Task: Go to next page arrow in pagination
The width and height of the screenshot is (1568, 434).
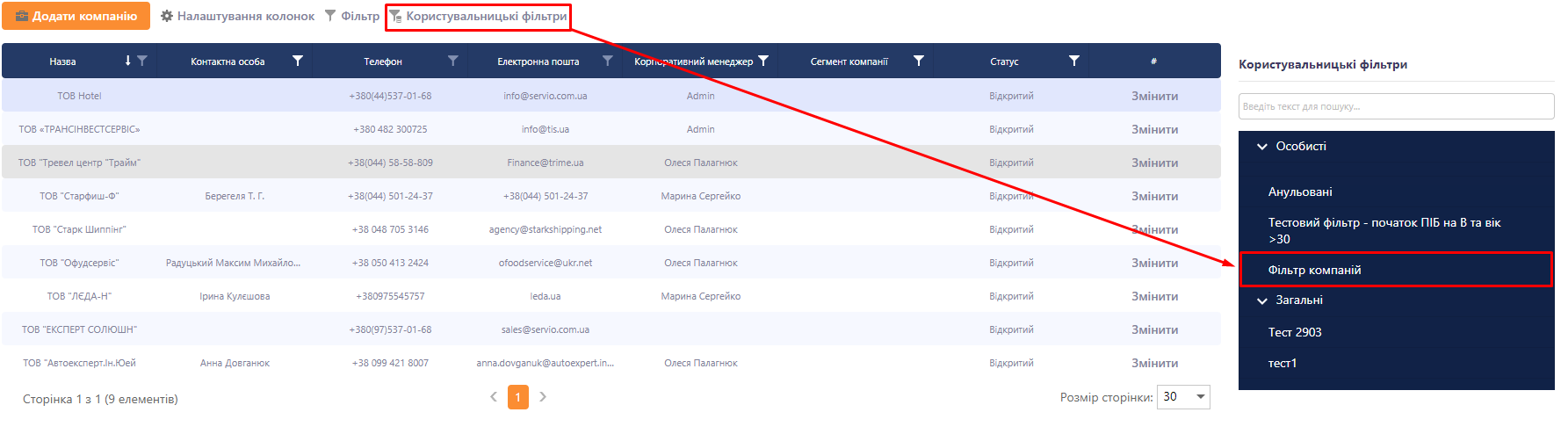Action: click(543, 397)
